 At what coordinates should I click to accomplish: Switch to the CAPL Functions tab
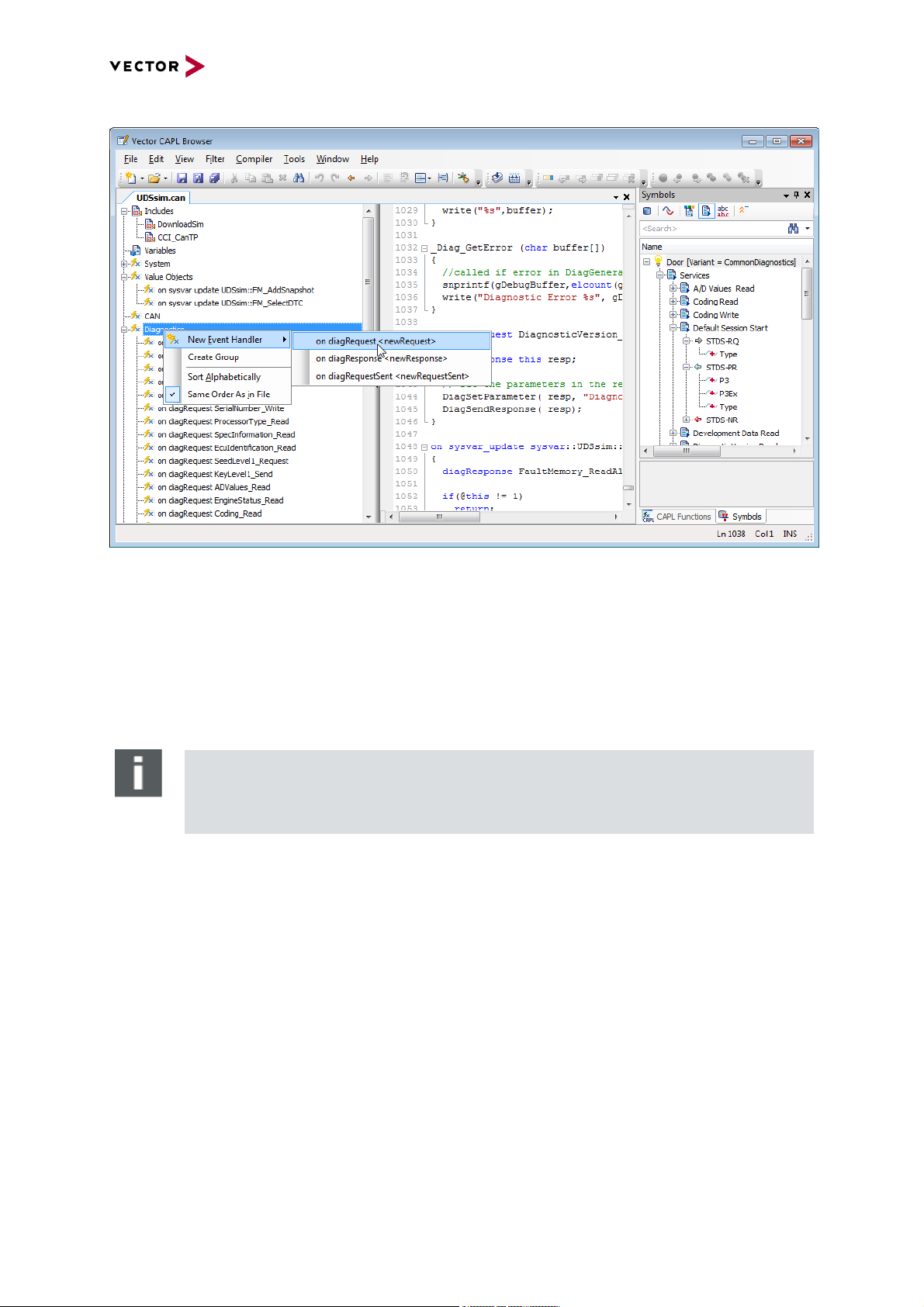click(677, 517)
